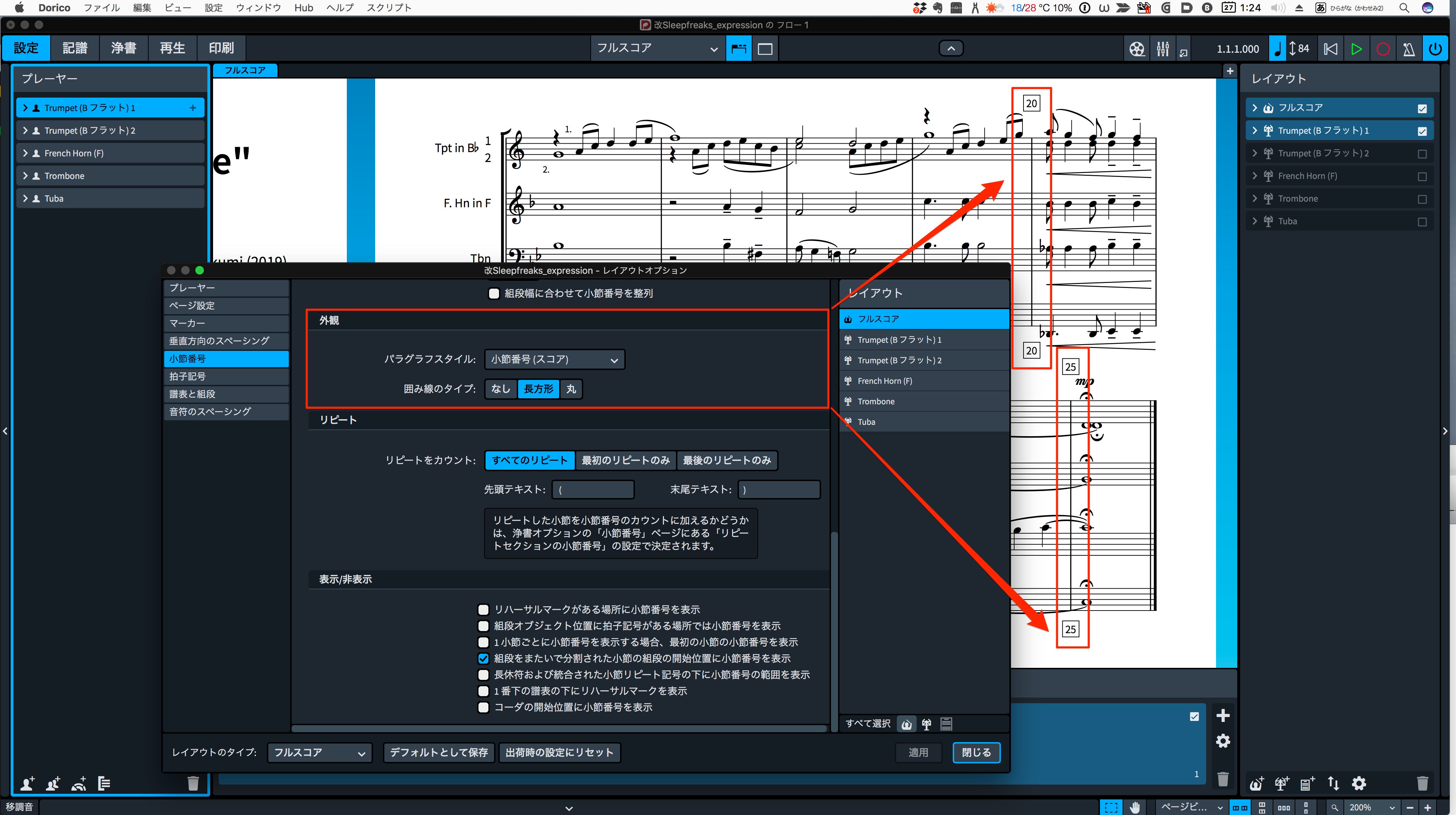Screen dimensions: 1456x815
Task: Click the red record button
Action: [x=1382, y=48]
